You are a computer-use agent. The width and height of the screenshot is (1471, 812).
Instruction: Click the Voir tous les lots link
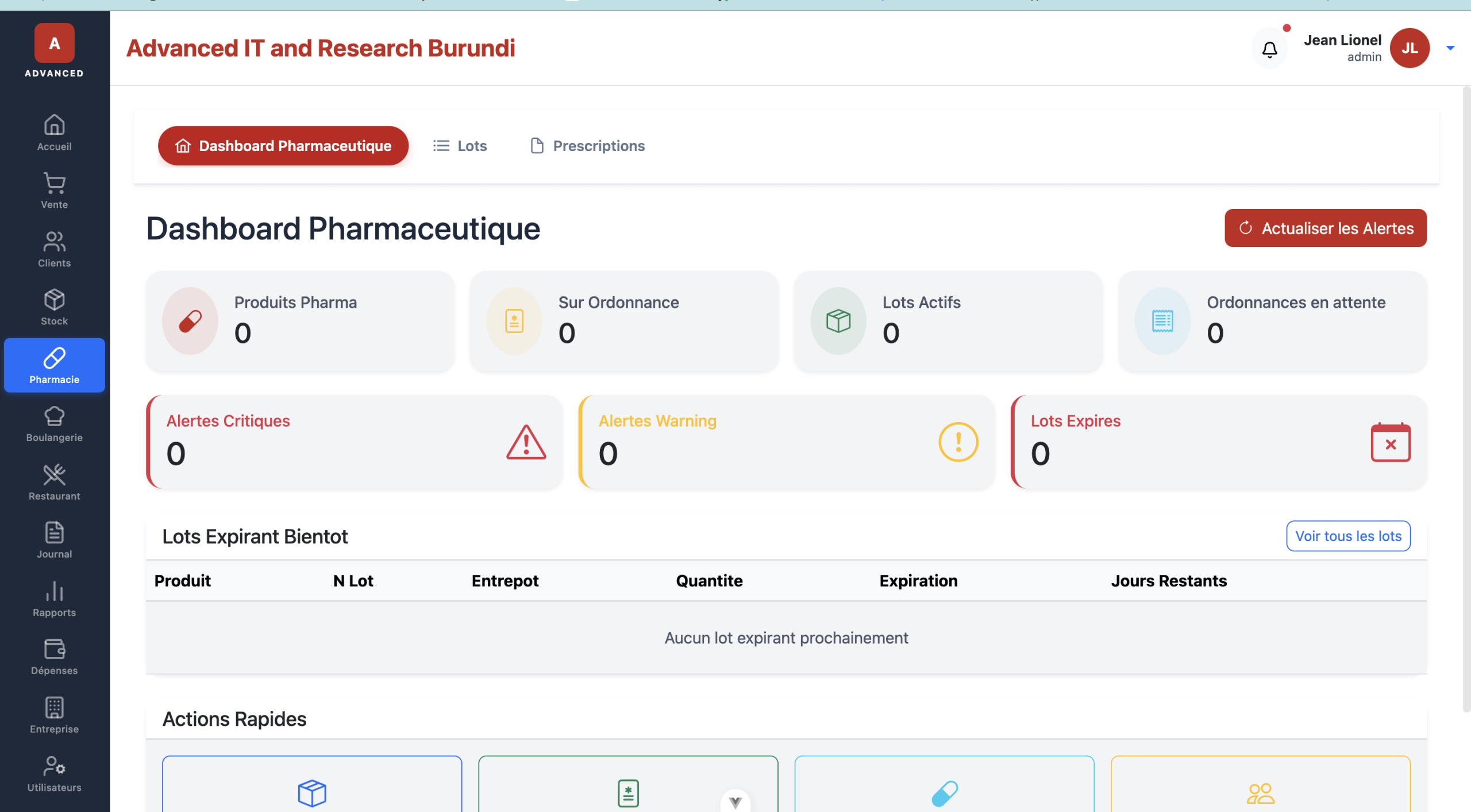[1347, 536]
